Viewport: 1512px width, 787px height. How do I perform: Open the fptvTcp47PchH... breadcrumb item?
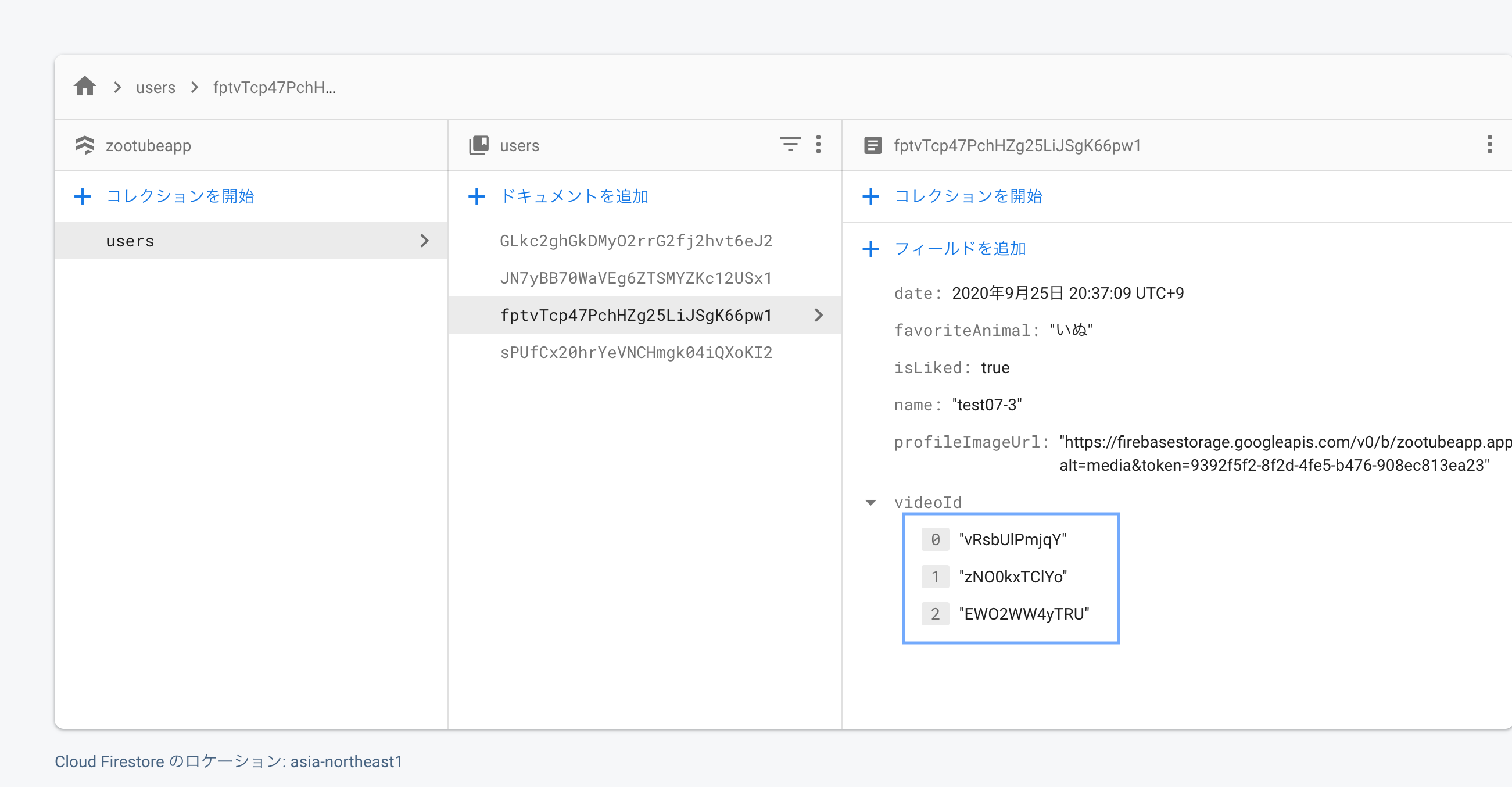[x=274, y=88]
